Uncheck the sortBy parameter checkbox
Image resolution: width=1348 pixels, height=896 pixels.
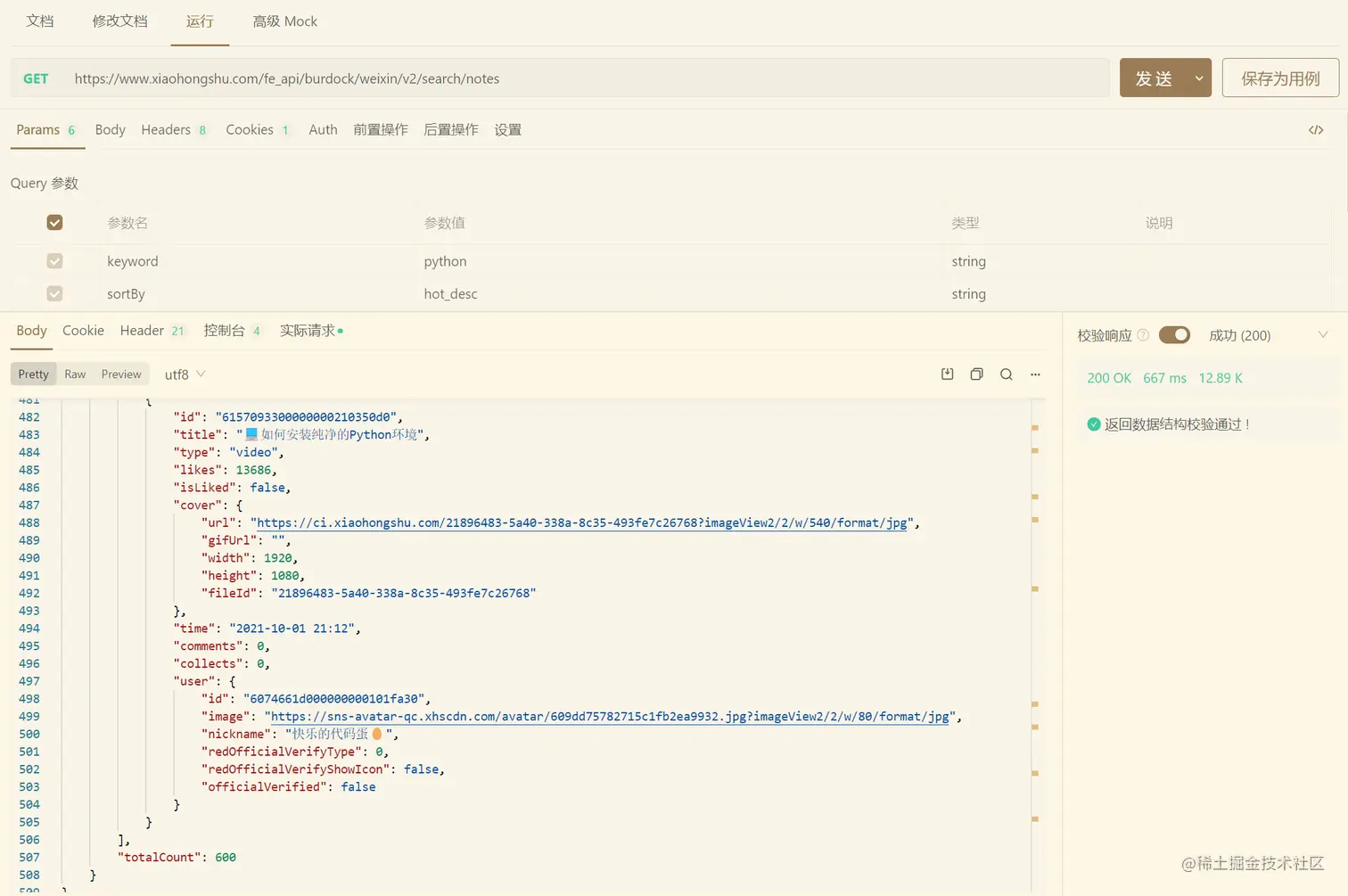(x=54, y=293)
